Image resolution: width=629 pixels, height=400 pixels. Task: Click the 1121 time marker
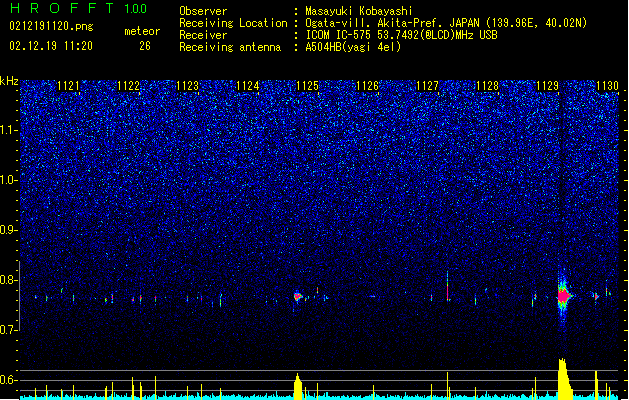pos(69,86)
